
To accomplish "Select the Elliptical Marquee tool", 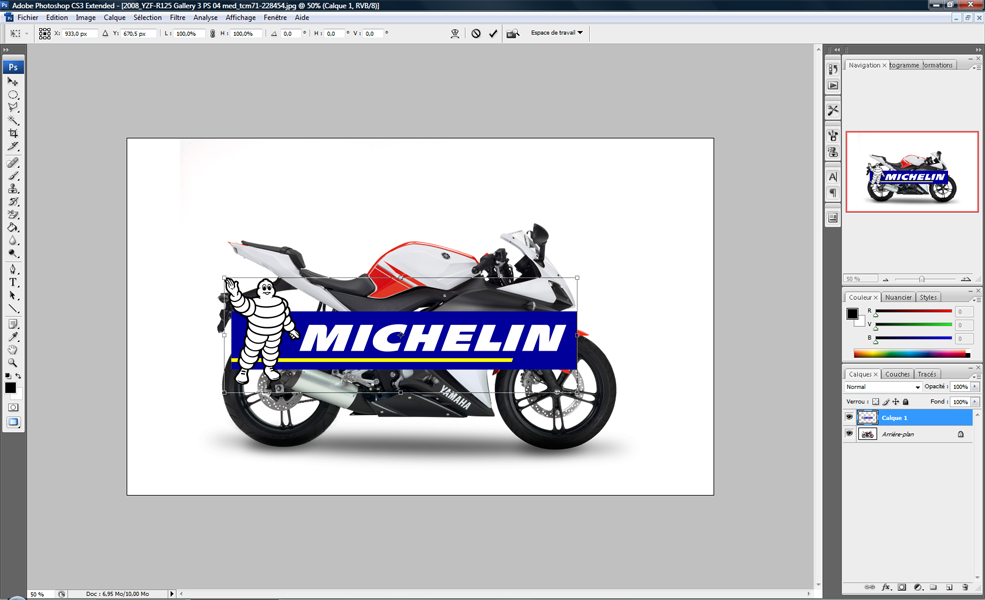I will click(x=13, y=95).
